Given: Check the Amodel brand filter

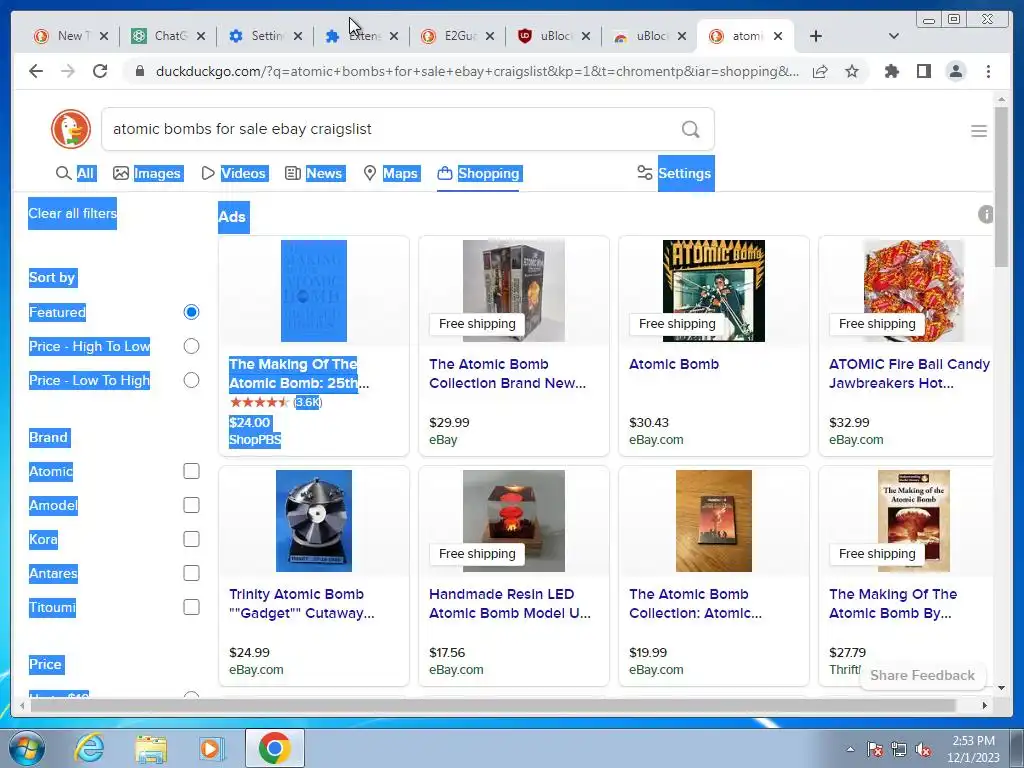Looking at the screenshot, I should tap(191, 505).
